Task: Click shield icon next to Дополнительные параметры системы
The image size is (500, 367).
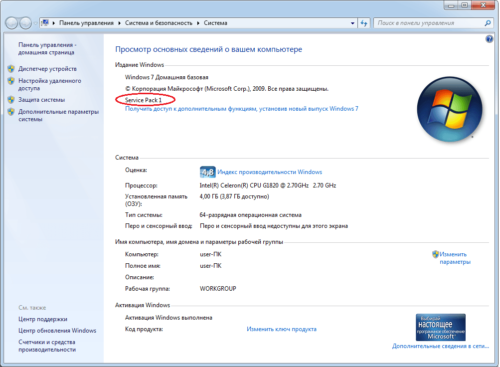Action: click(11, 112)
